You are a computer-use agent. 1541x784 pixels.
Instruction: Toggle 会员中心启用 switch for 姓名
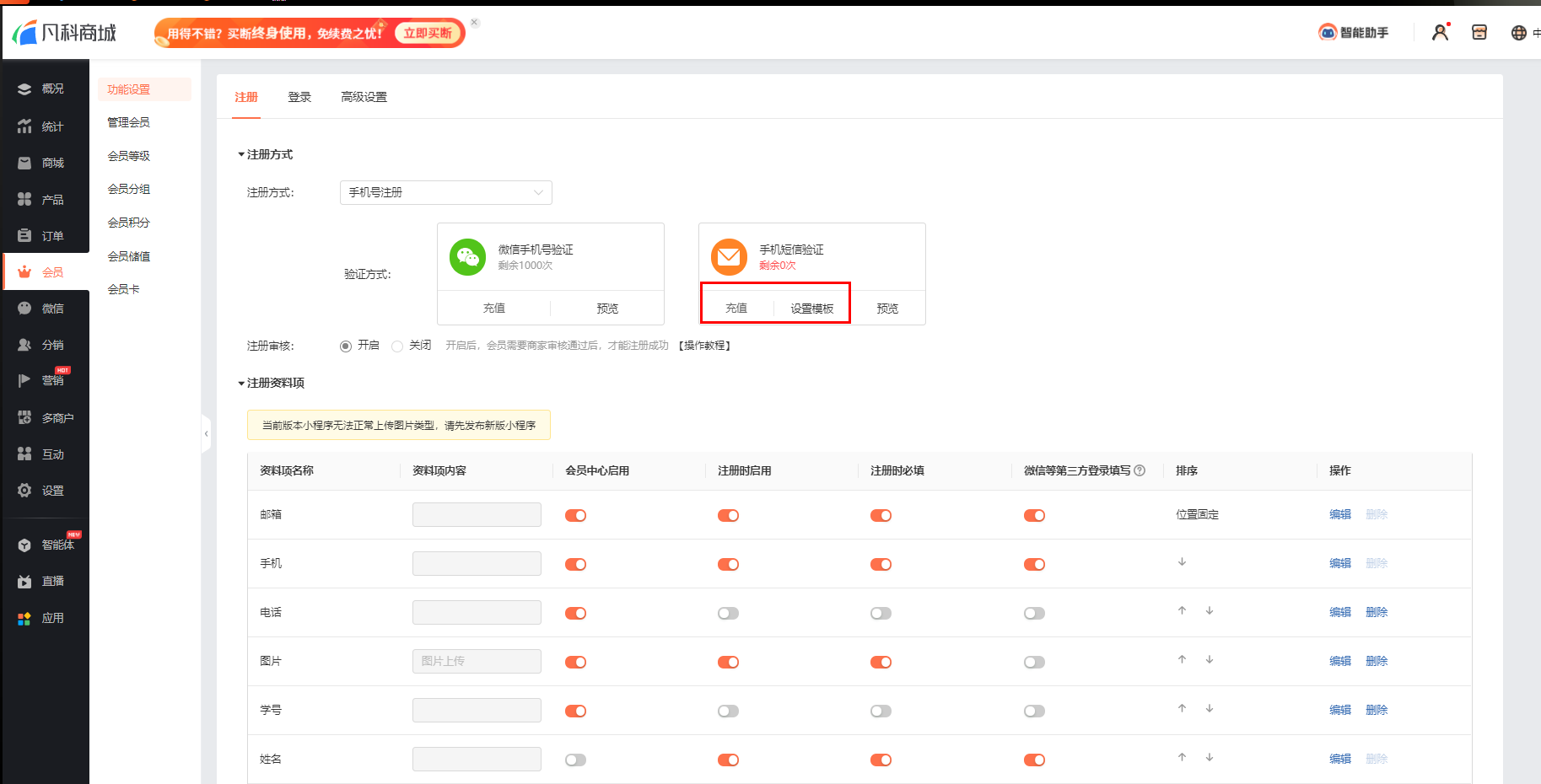575,760
